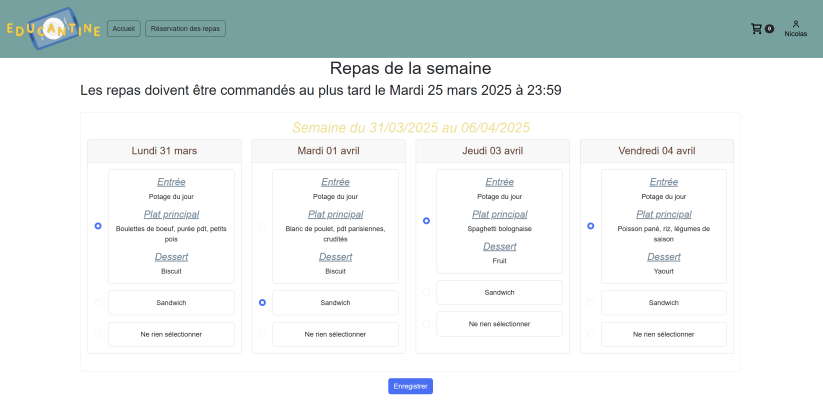Image resolution: width=823 pixels, height=400 pixels.
Task: Select Sandwich for Jeudi 03 avril
Action: tap(426, 292)
